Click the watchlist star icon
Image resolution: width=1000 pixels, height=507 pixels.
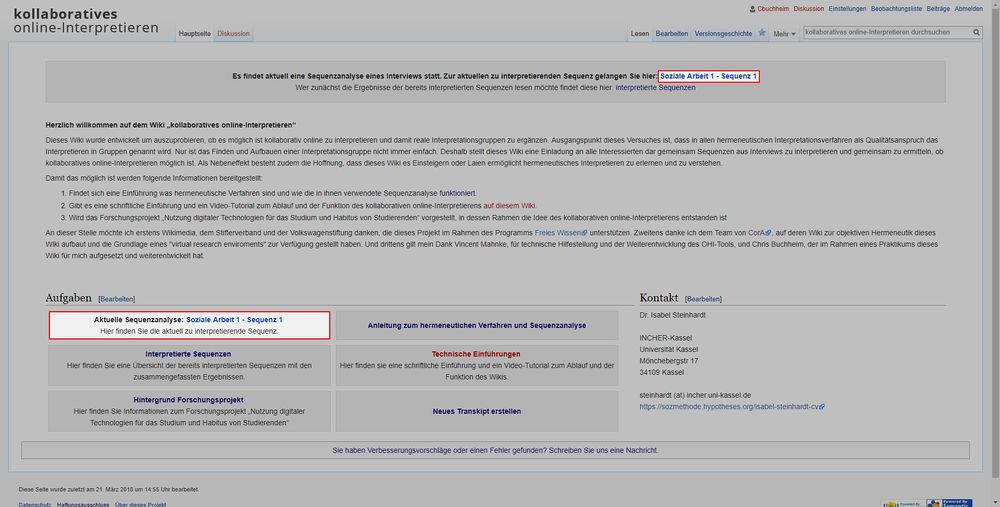point(762,33)
